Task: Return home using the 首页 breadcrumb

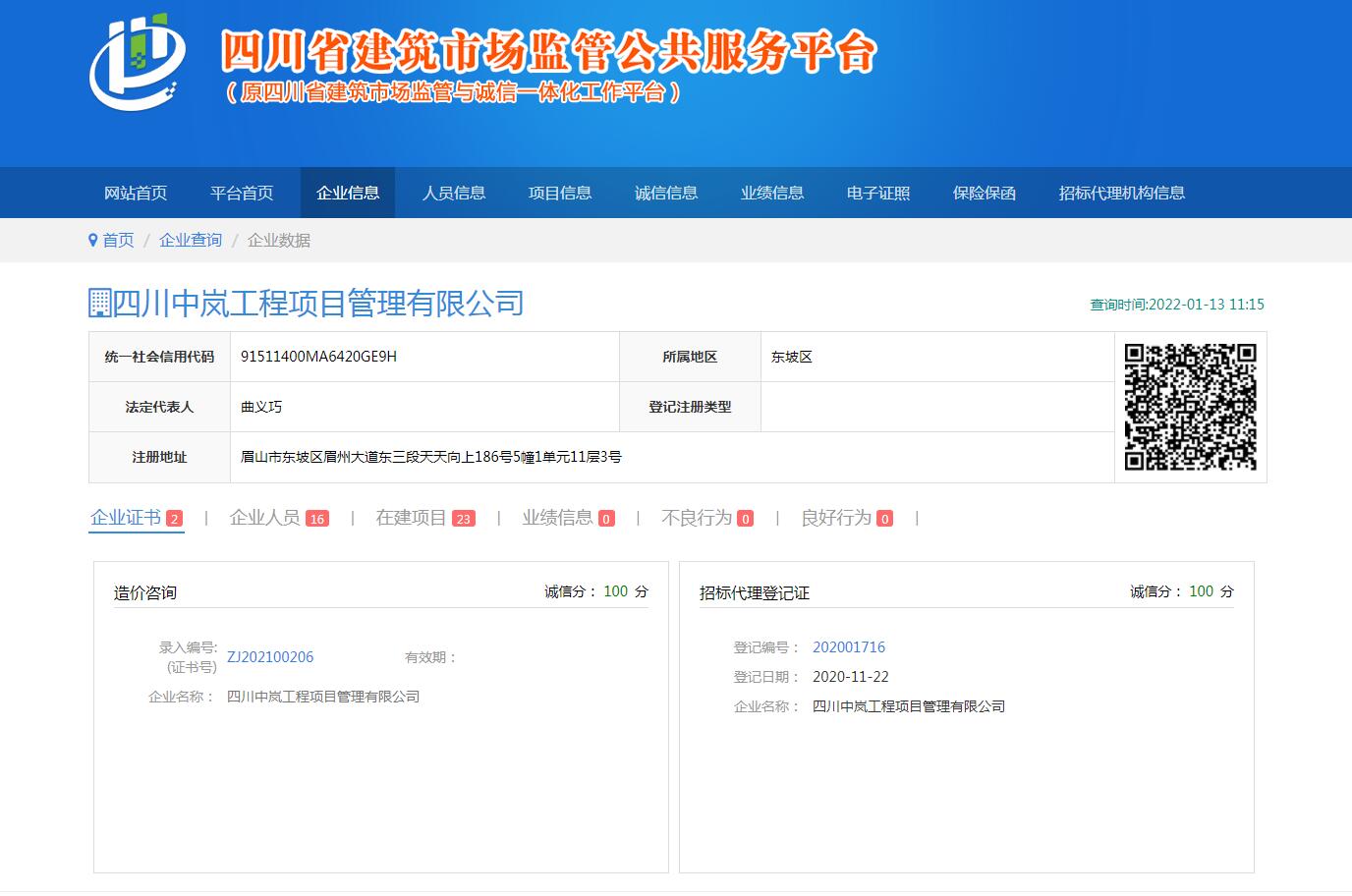Action: pyautogui.click(x=117, y=240)
